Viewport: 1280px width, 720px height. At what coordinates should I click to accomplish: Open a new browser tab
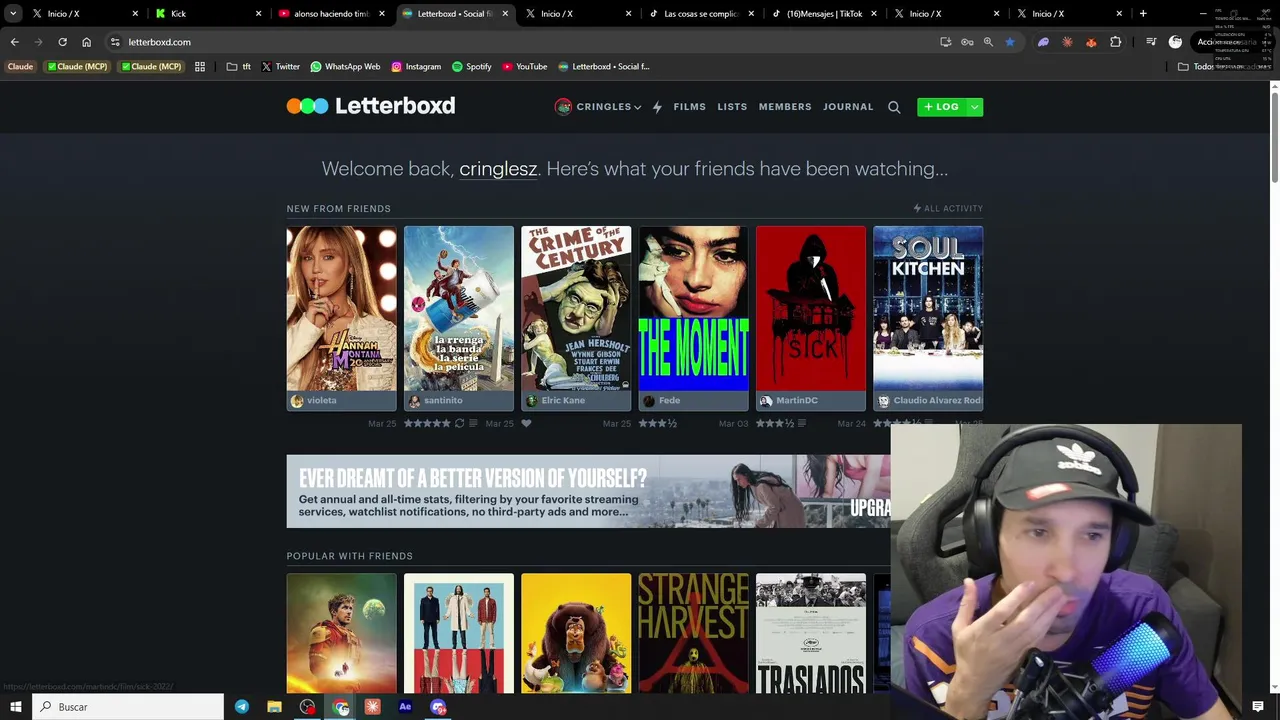click(1143, 14)
